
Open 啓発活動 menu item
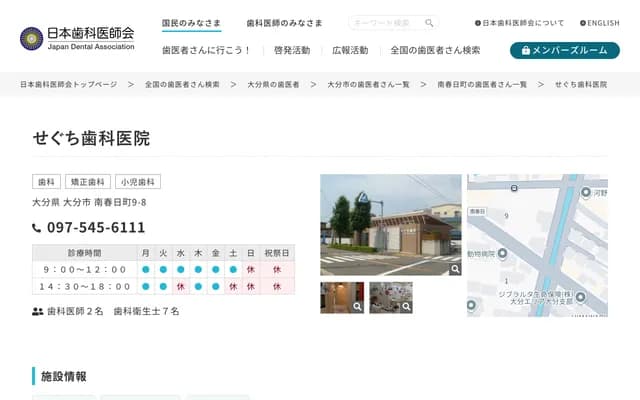[292, 50]
